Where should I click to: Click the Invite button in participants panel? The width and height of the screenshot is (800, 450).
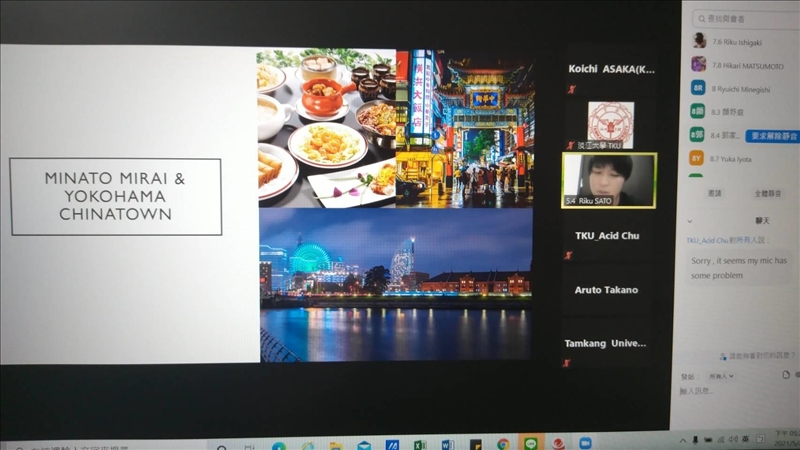[715, 192]
